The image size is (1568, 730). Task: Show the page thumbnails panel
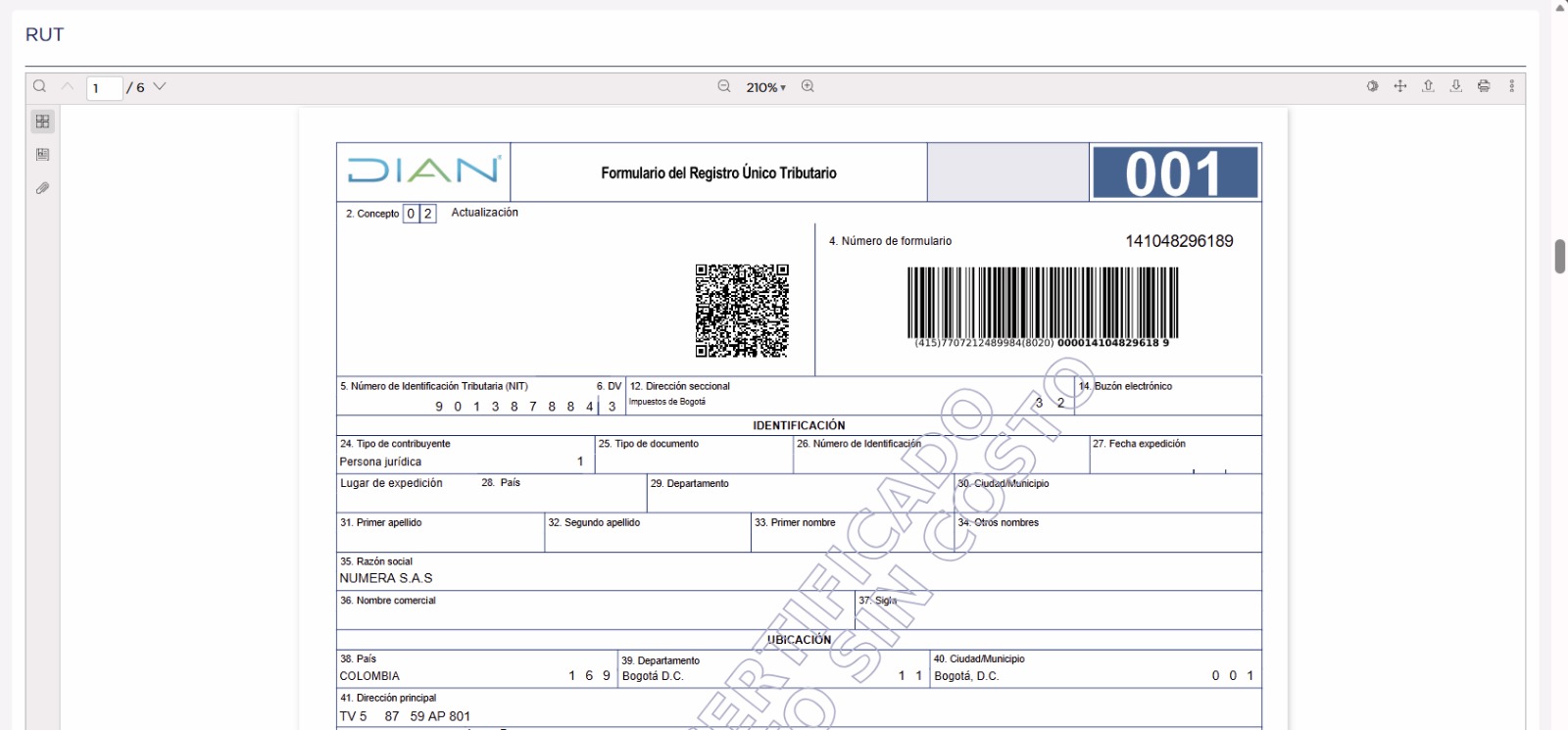(x=42, y=122)
